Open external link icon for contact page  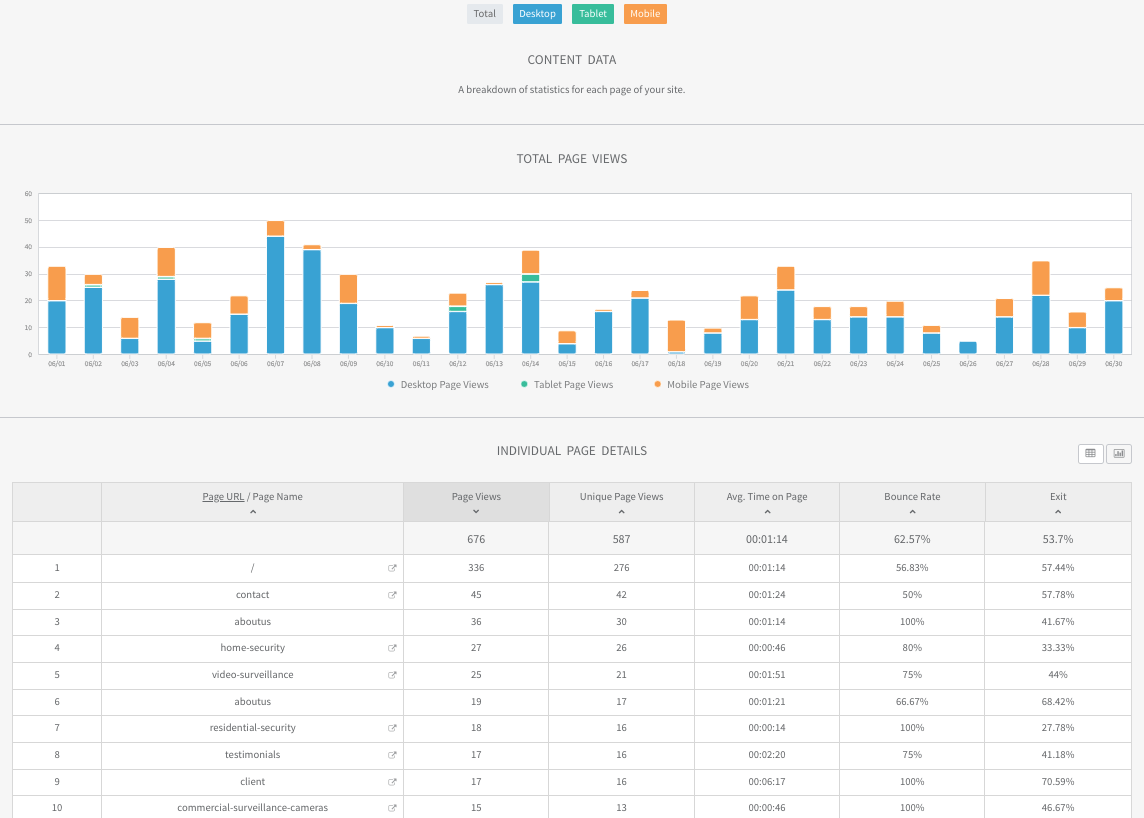coord(392,595)
